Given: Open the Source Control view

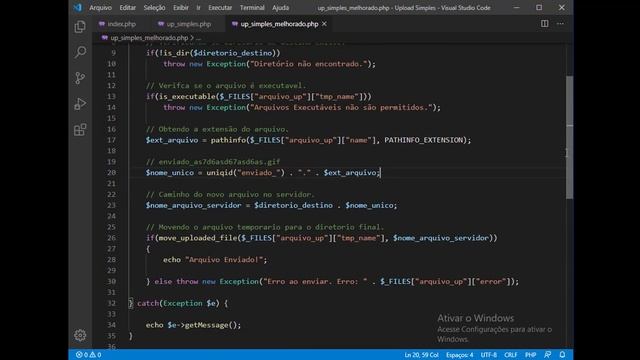Looking at the screenshot, I should 80,78.
